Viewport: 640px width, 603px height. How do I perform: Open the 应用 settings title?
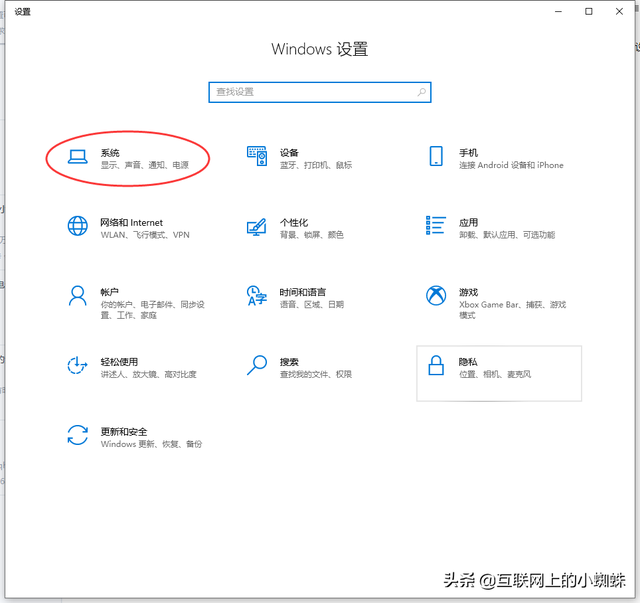pyautogui.click(x=468, y=223)
